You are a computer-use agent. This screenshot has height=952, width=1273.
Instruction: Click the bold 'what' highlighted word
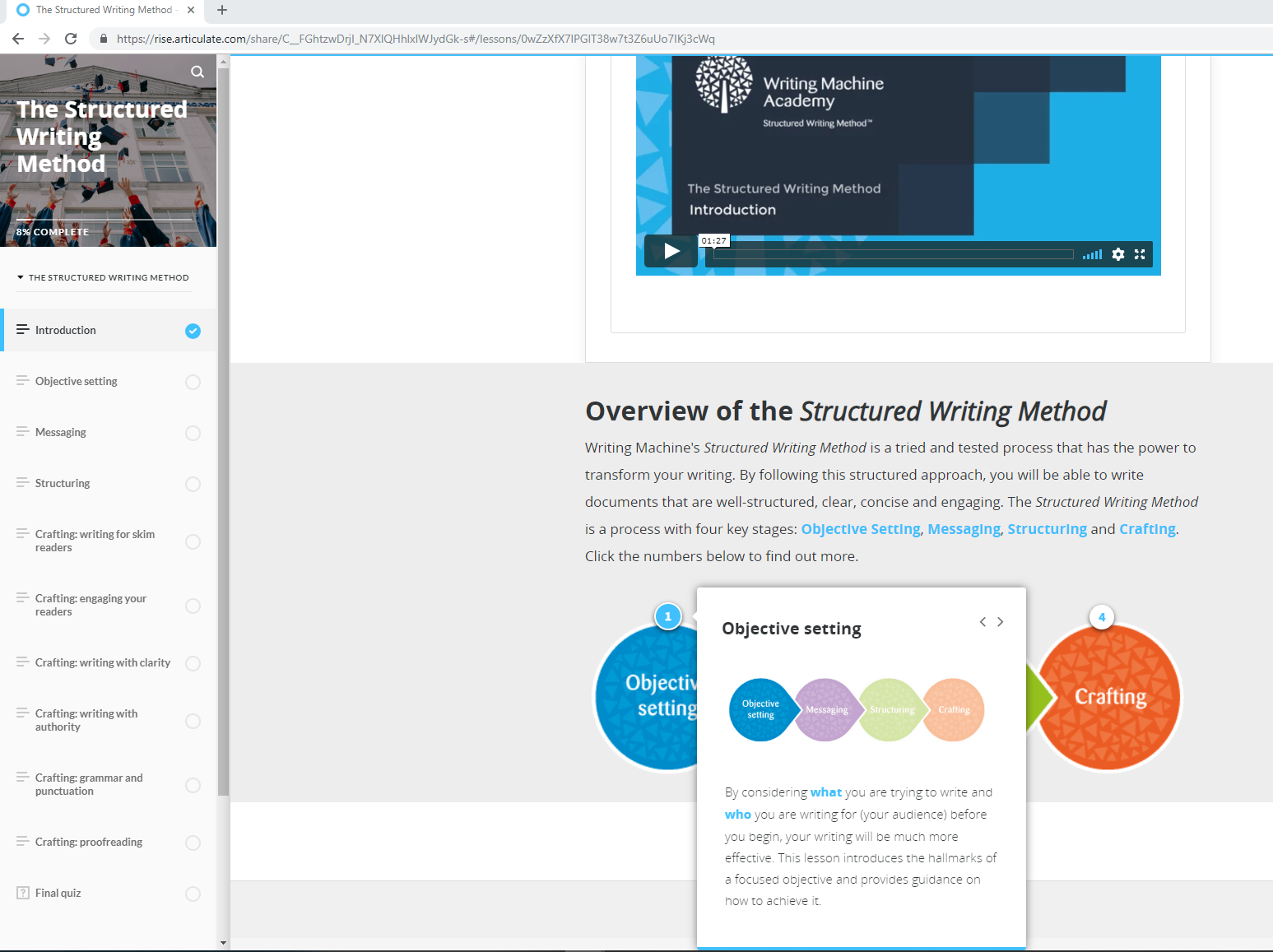pyautogui.click(x=826, y=792)
